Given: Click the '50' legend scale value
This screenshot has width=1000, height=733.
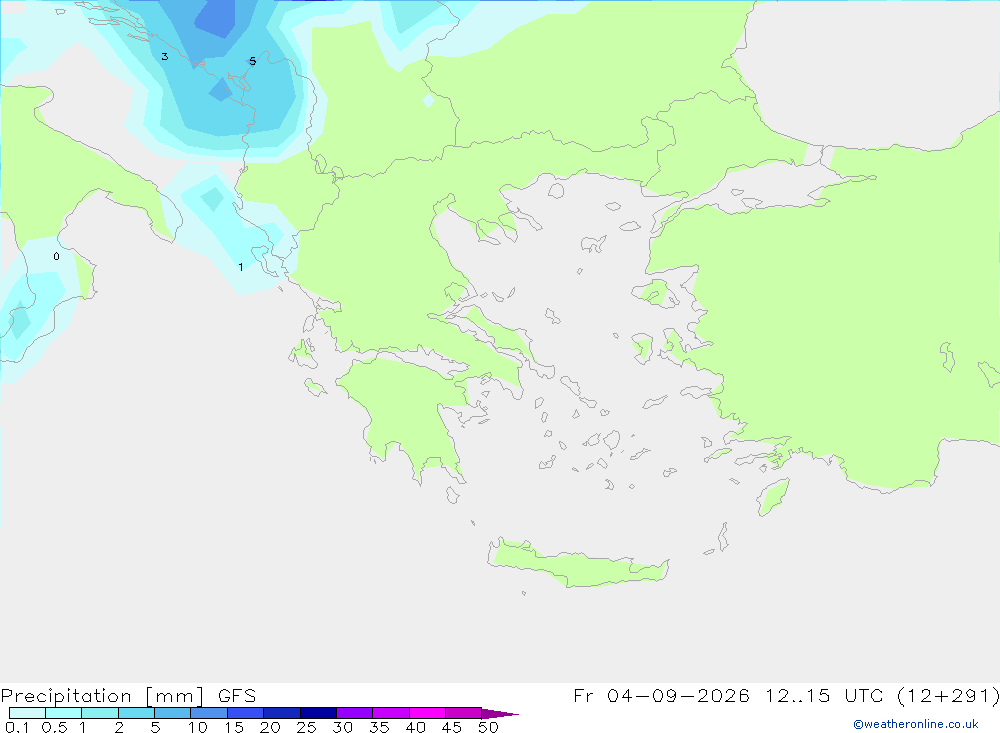Looking at the screenshot, I should (x=488, y=727).
